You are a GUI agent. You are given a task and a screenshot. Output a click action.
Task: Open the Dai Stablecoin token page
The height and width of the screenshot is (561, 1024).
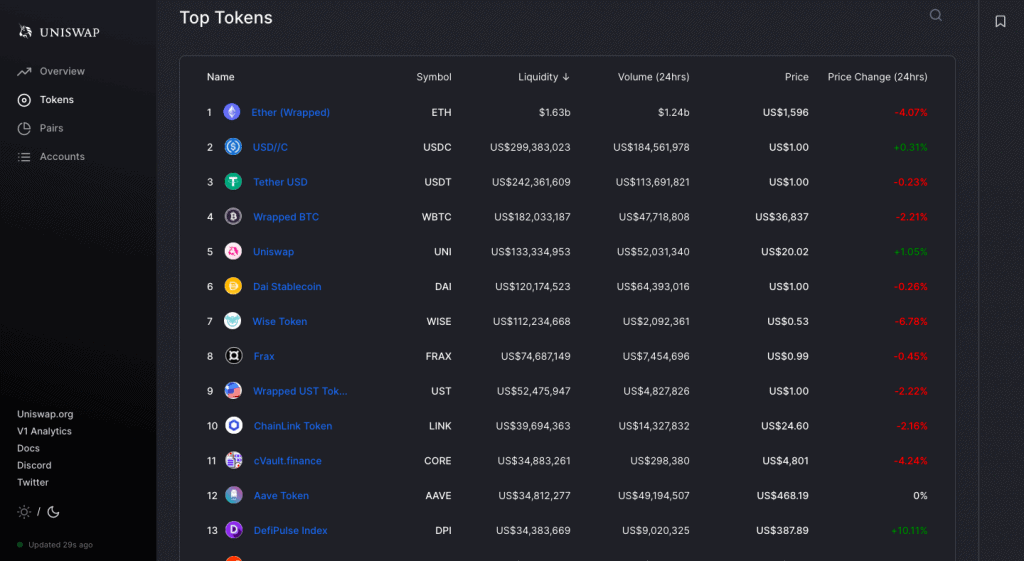click(x=287, y=287)
